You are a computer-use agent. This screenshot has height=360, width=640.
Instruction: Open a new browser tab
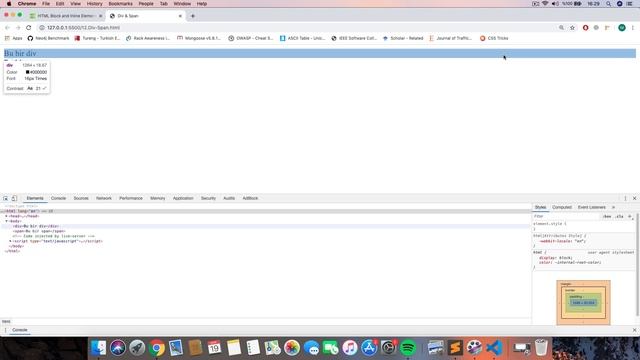tap(193, 16)
